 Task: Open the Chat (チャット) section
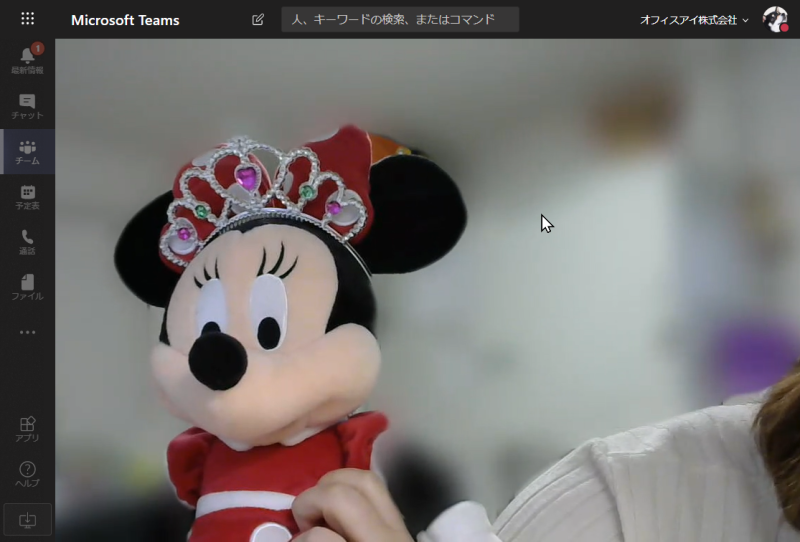(28, 106)
